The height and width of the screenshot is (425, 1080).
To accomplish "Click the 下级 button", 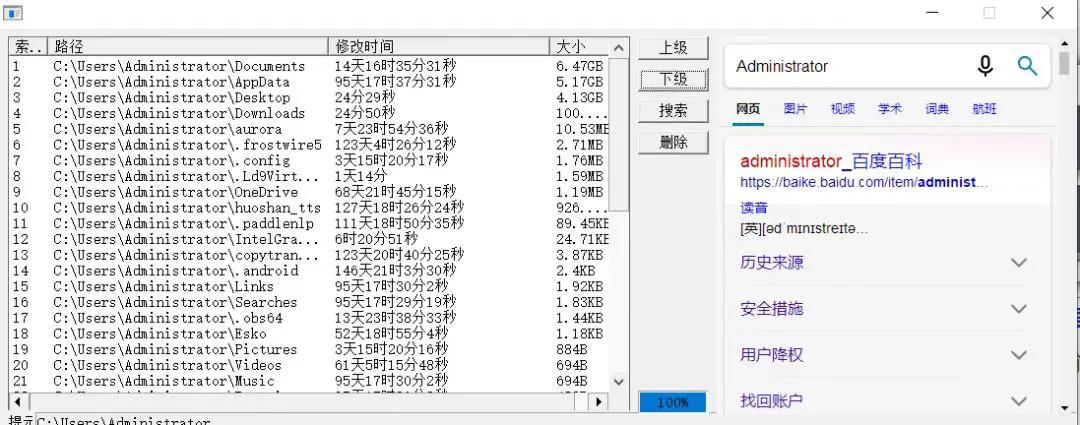I will coord(673,79).
